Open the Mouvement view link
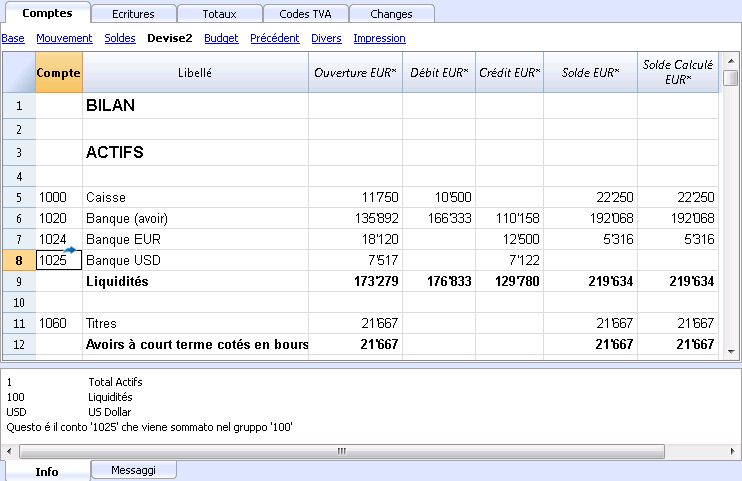This screenshot has height=481, width=742. coord(64,38)
